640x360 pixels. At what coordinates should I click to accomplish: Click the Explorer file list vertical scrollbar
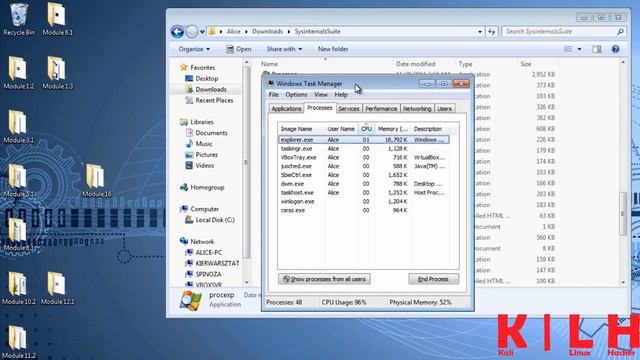[x=623, y=213]
